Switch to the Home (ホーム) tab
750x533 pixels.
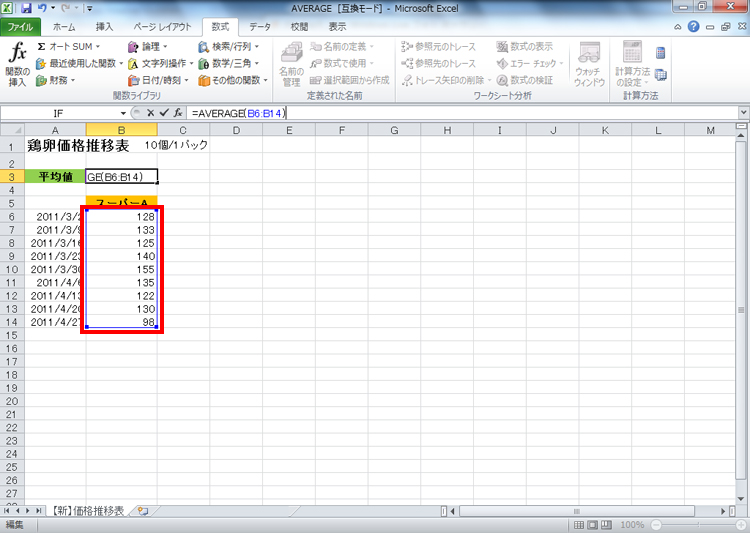(x=64, y=27)
